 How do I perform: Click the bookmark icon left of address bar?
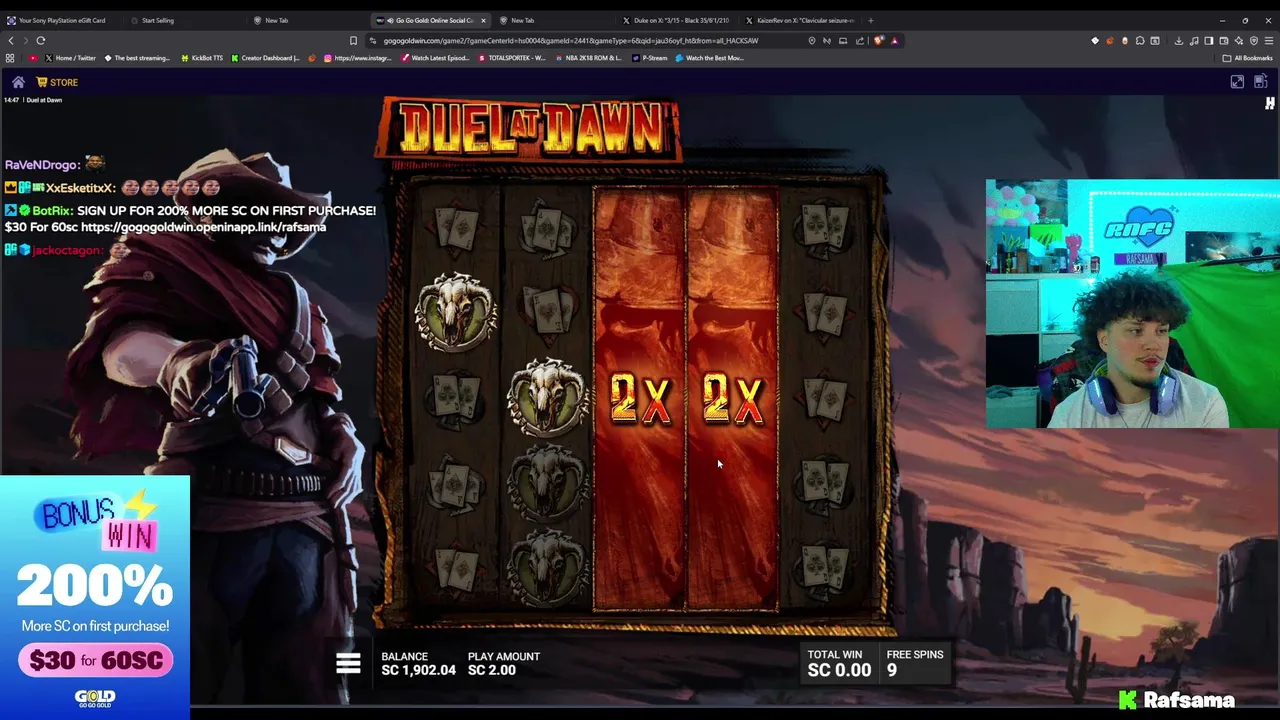[353, 40]
